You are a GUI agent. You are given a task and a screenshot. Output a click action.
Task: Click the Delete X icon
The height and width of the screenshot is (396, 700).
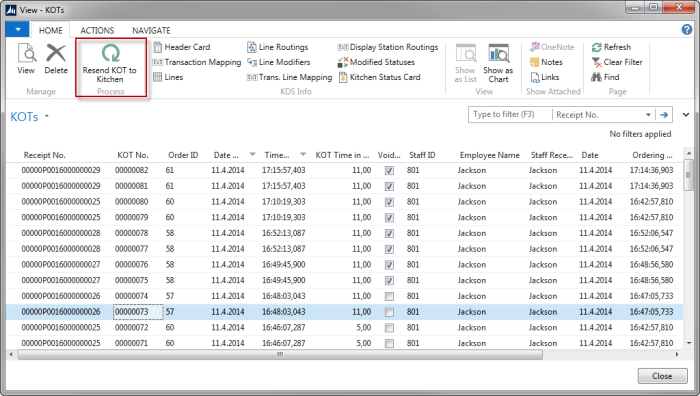click(x=56, y=53)
